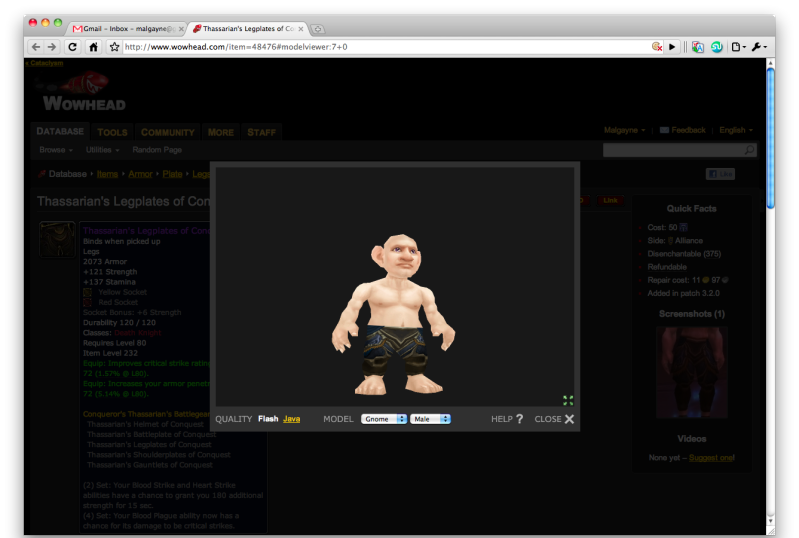Open model viewer Help
Image resolution: width=799 pixels, height=538 pixels.
click(x=507, y=419)
